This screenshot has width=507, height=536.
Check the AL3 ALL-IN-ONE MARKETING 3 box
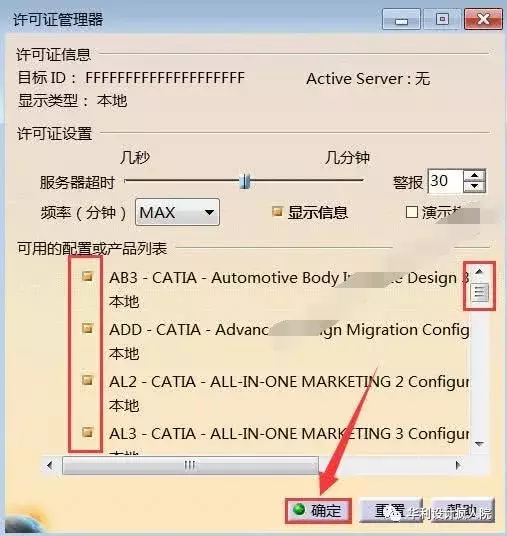(88, 432)
